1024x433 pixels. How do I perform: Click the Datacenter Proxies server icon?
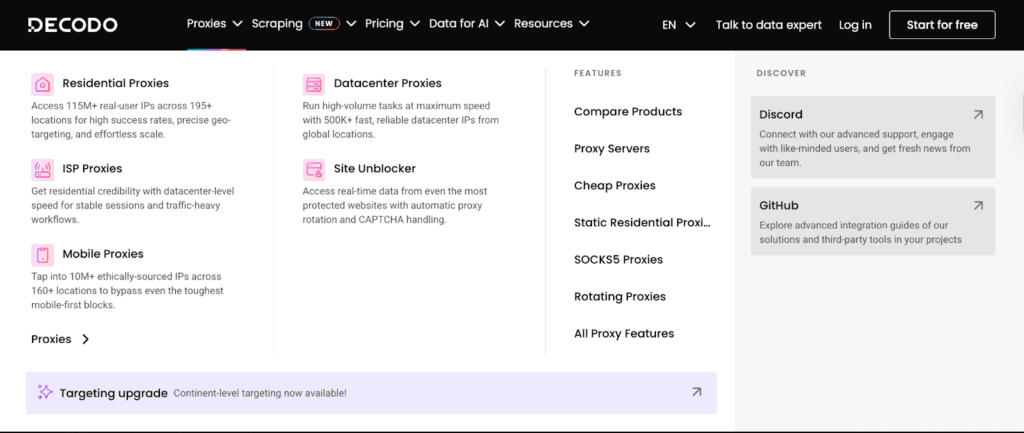point(313,84)
